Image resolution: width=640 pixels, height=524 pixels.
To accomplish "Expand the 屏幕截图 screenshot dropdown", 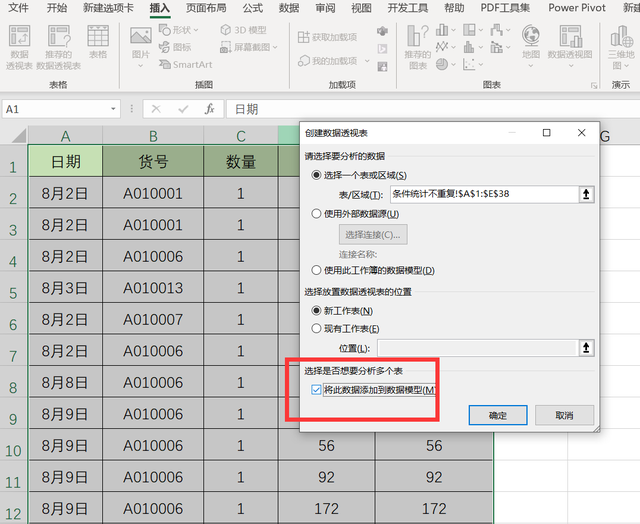I will [x=249, y=47].
